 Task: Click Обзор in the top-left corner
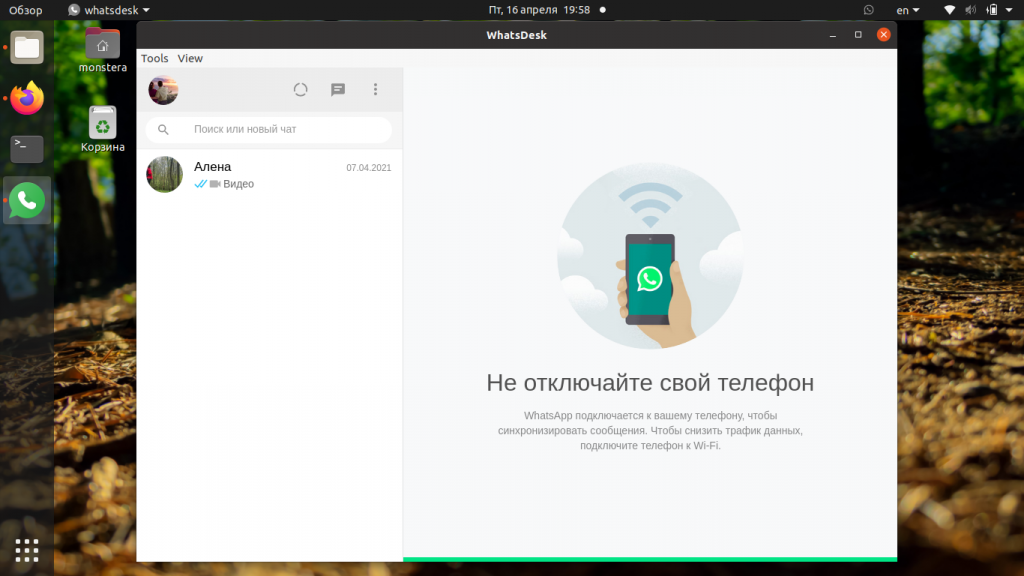pos(24,10)
